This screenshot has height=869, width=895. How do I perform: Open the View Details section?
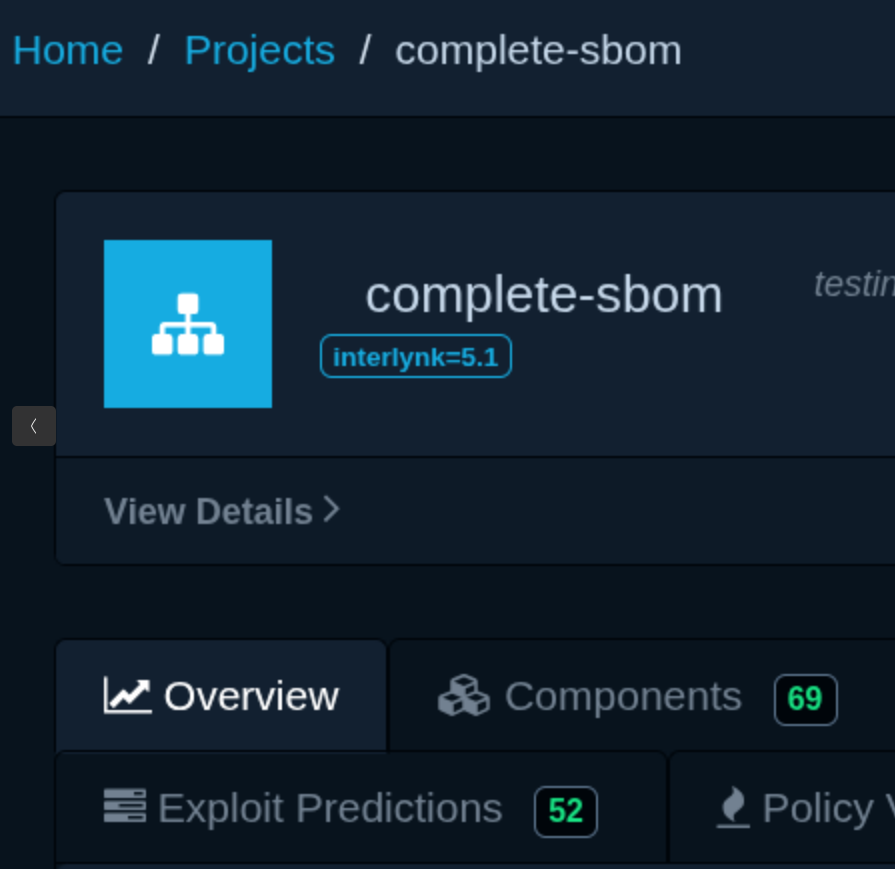pos(222,510)
